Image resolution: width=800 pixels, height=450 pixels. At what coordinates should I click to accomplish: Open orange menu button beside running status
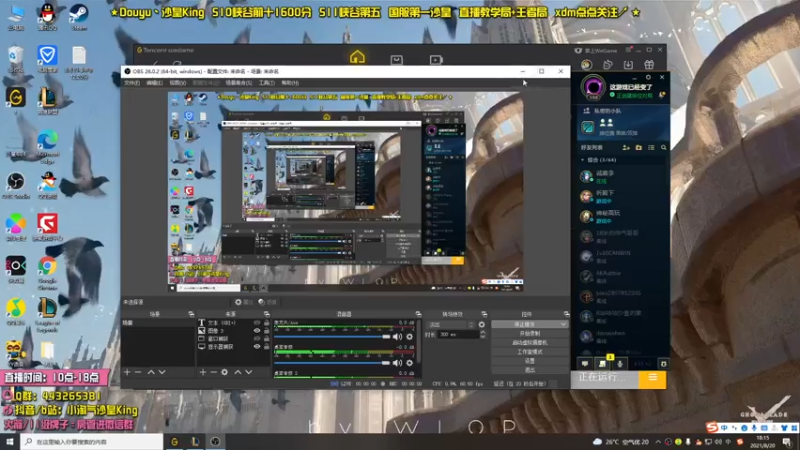tap(652, 378)
